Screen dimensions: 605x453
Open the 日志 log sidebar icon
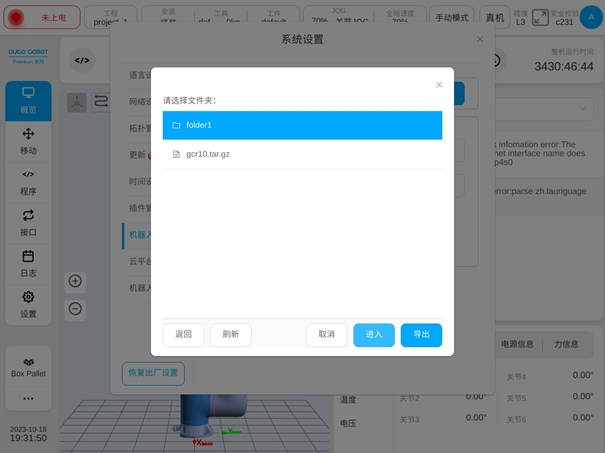pyautogui.click(x=28, y=262)
